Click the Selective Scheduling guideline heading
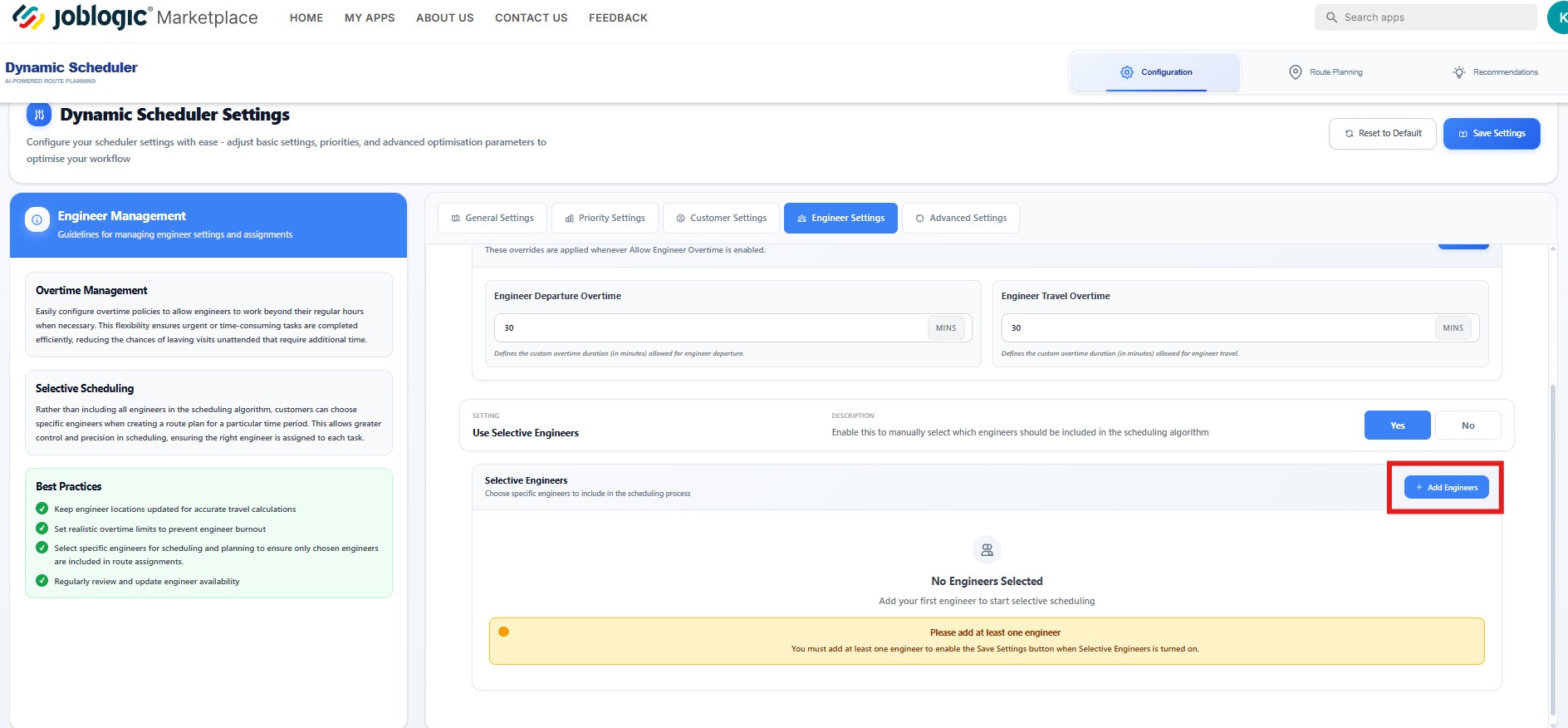1568x728 pixels. [85, 388]
